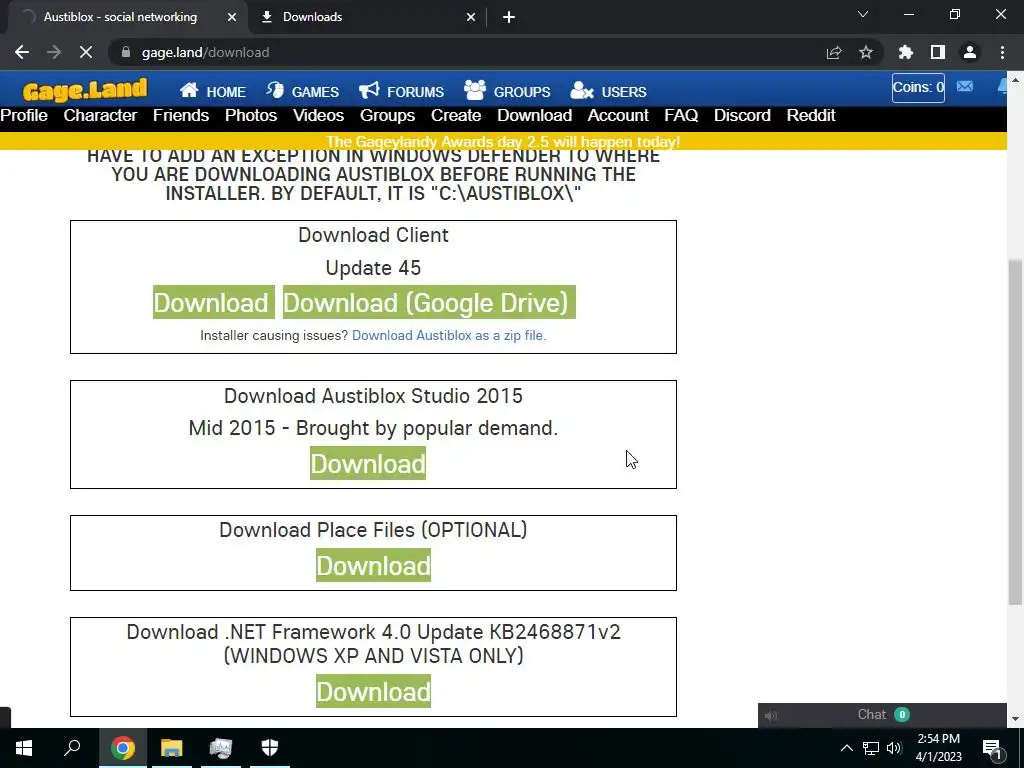Click the browser back arrow
Image resolution: width=1024 pixels, height=768 pixels.
[x=22, y=52]
